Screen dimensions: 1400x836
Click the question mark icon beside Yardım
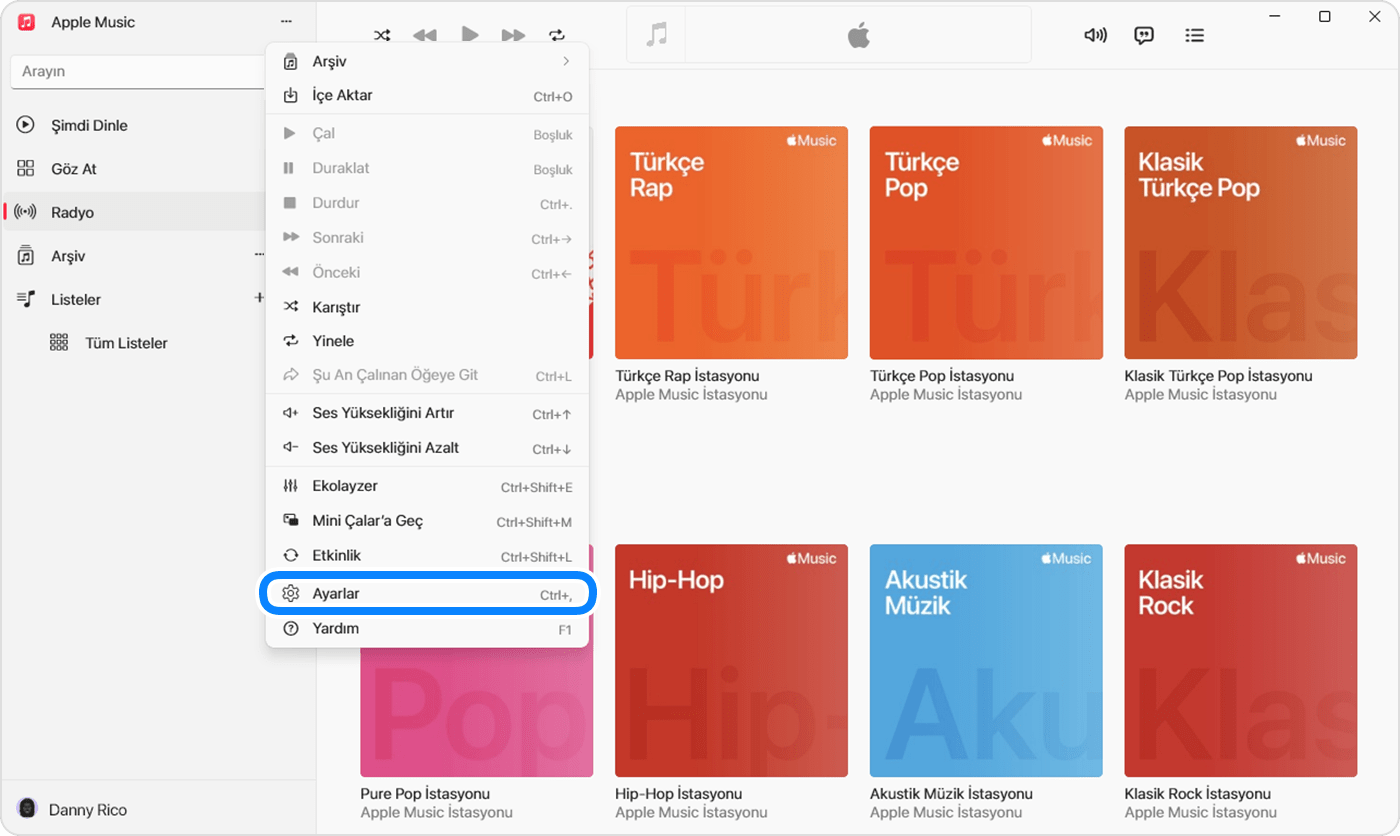291,629
